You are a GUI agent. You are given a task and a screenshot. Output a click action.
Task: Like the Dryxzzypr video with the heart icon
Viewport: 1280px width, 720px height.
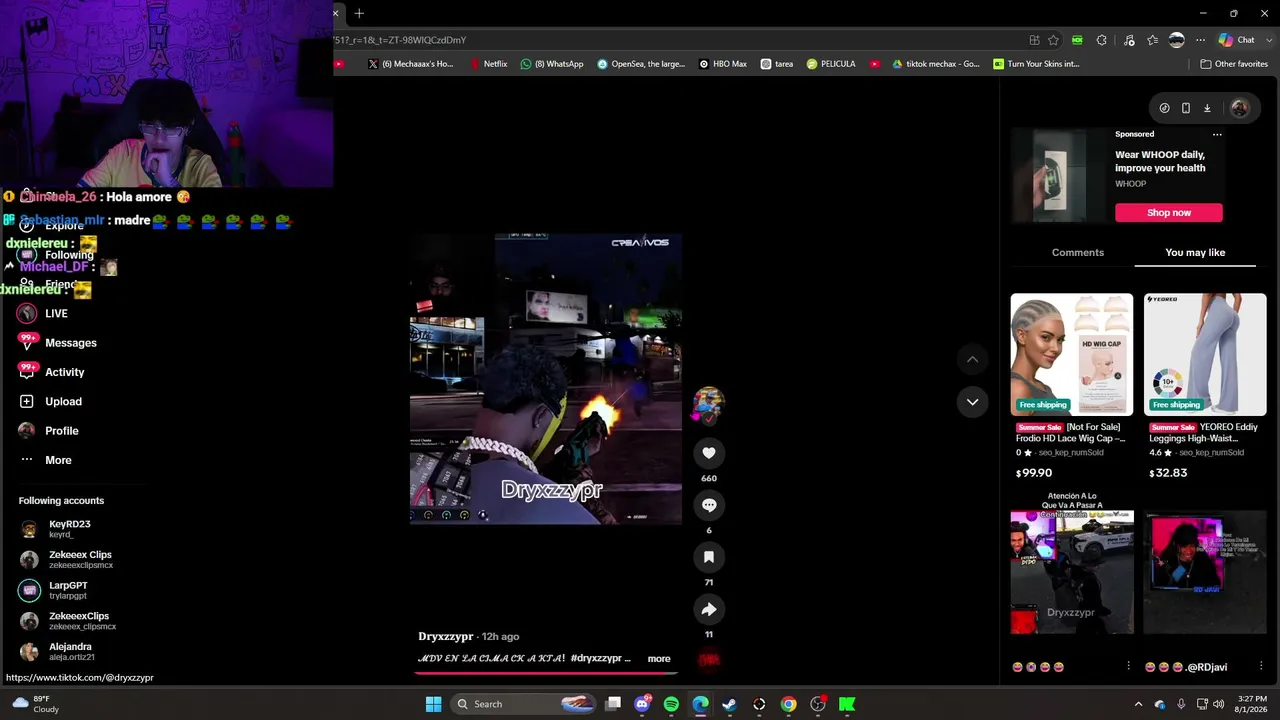coord(709,453)
